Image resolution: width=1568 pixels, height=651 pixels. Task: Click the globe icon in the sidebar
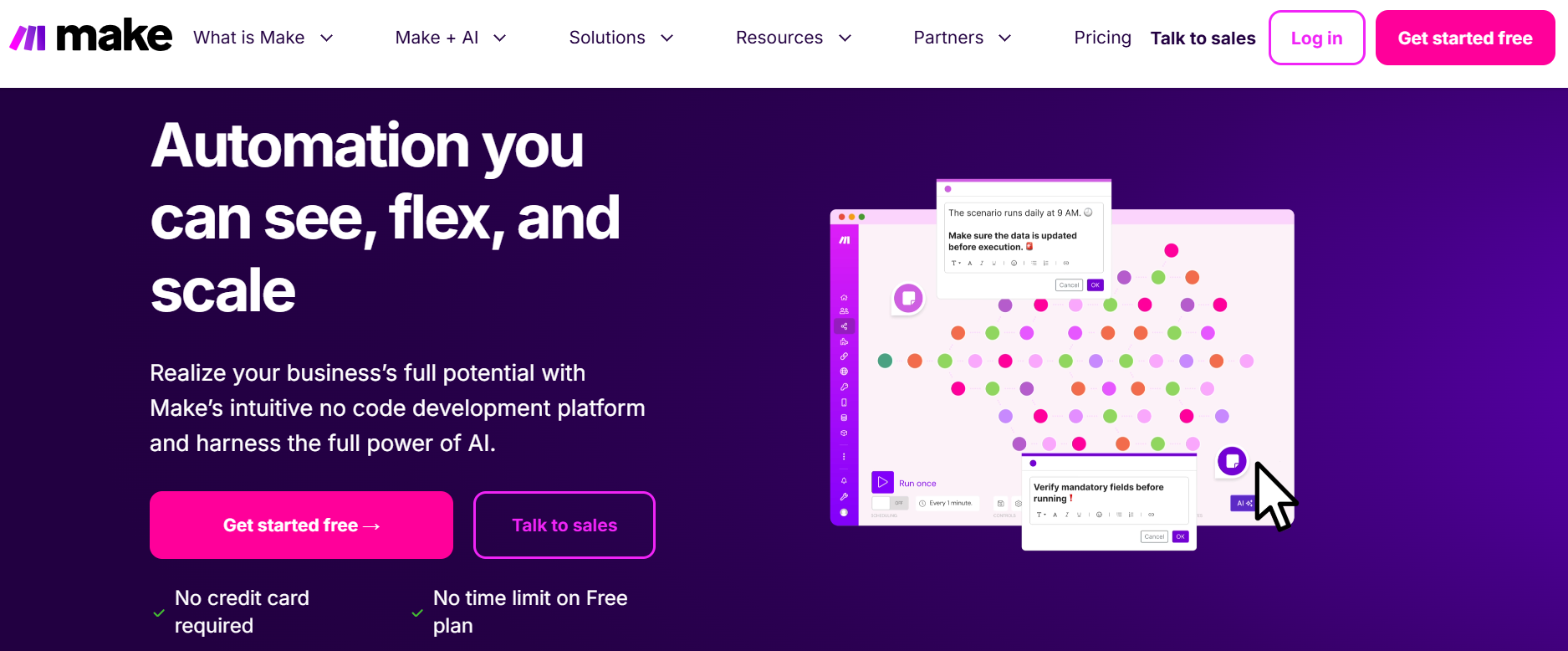(844, 372)
